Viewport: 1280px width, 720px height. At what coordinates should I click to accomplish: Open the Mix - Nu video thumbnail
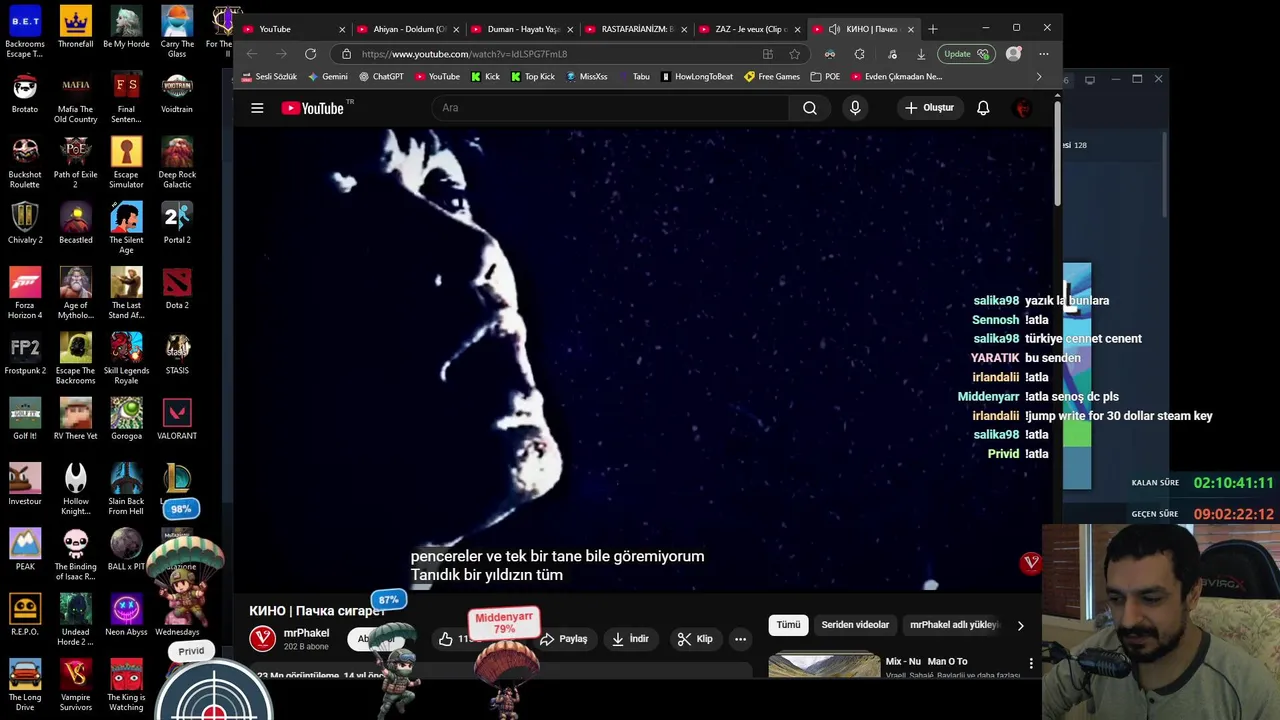click(x=824, y=666)
